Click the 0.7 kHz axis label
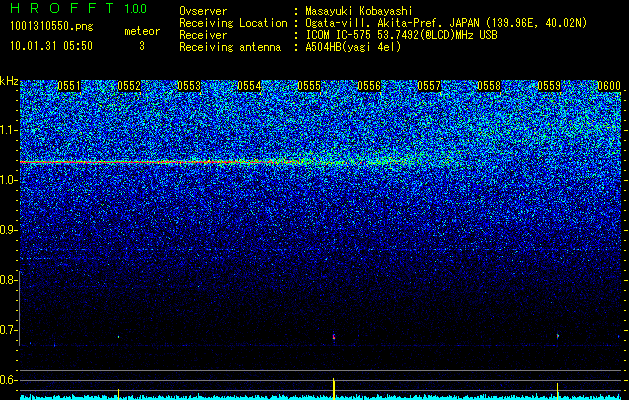 pos(7,330)
